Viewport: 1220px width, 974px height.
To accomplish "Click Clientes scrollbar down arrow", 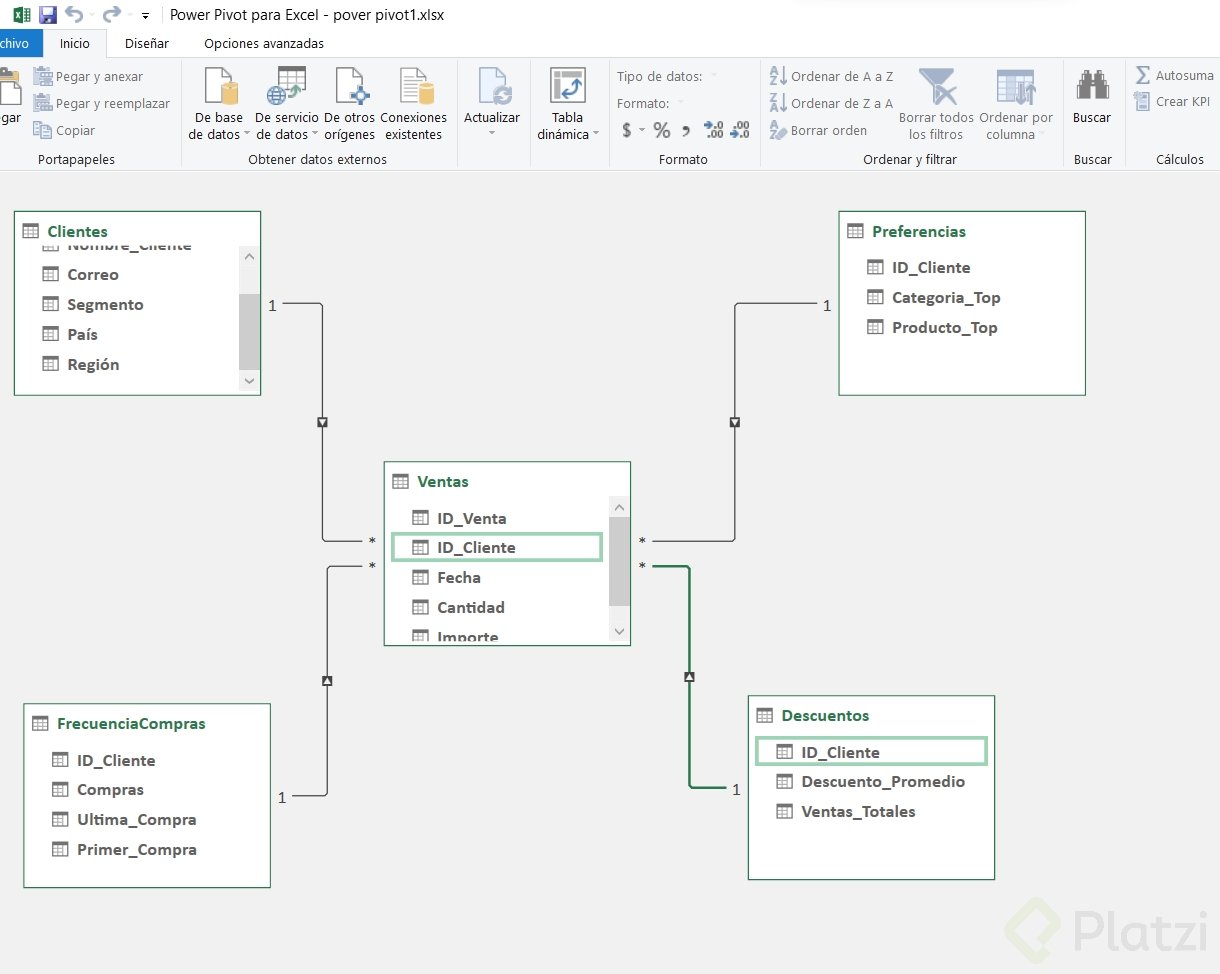I will (x=250, y=380).
